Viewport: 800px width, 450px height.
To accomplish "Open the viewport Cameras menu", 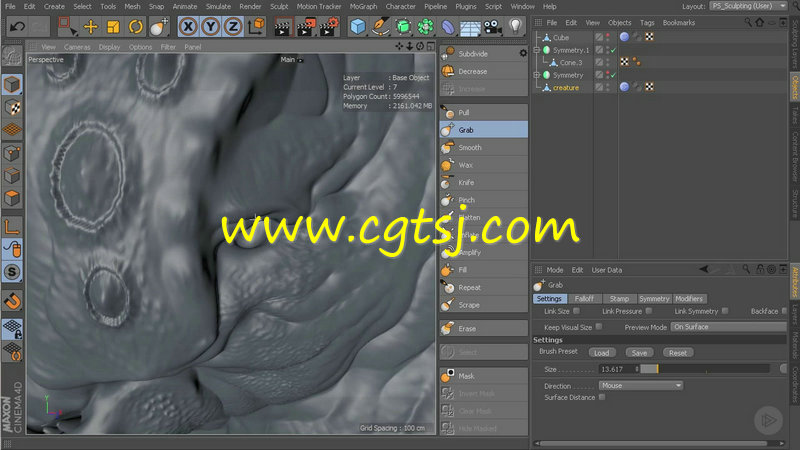I will click(77, 47).
